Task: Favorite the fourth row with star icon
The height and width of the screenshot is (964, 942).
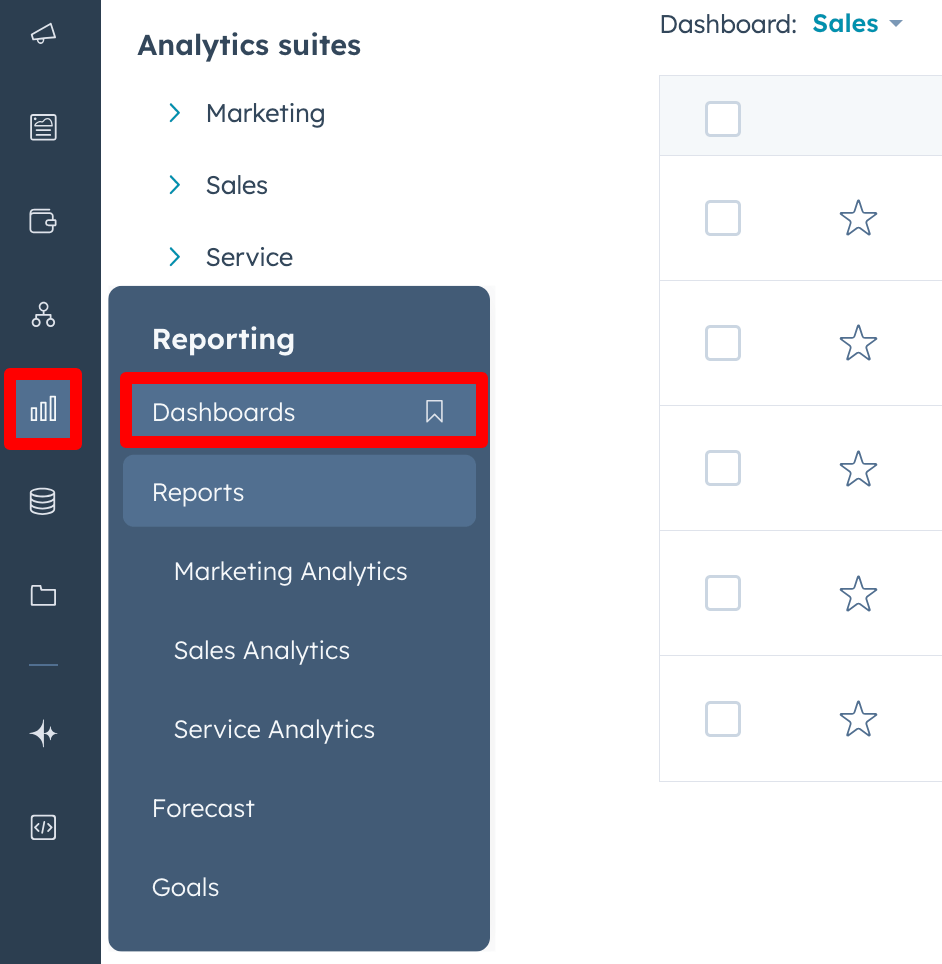Action: (x=858, y=594)
